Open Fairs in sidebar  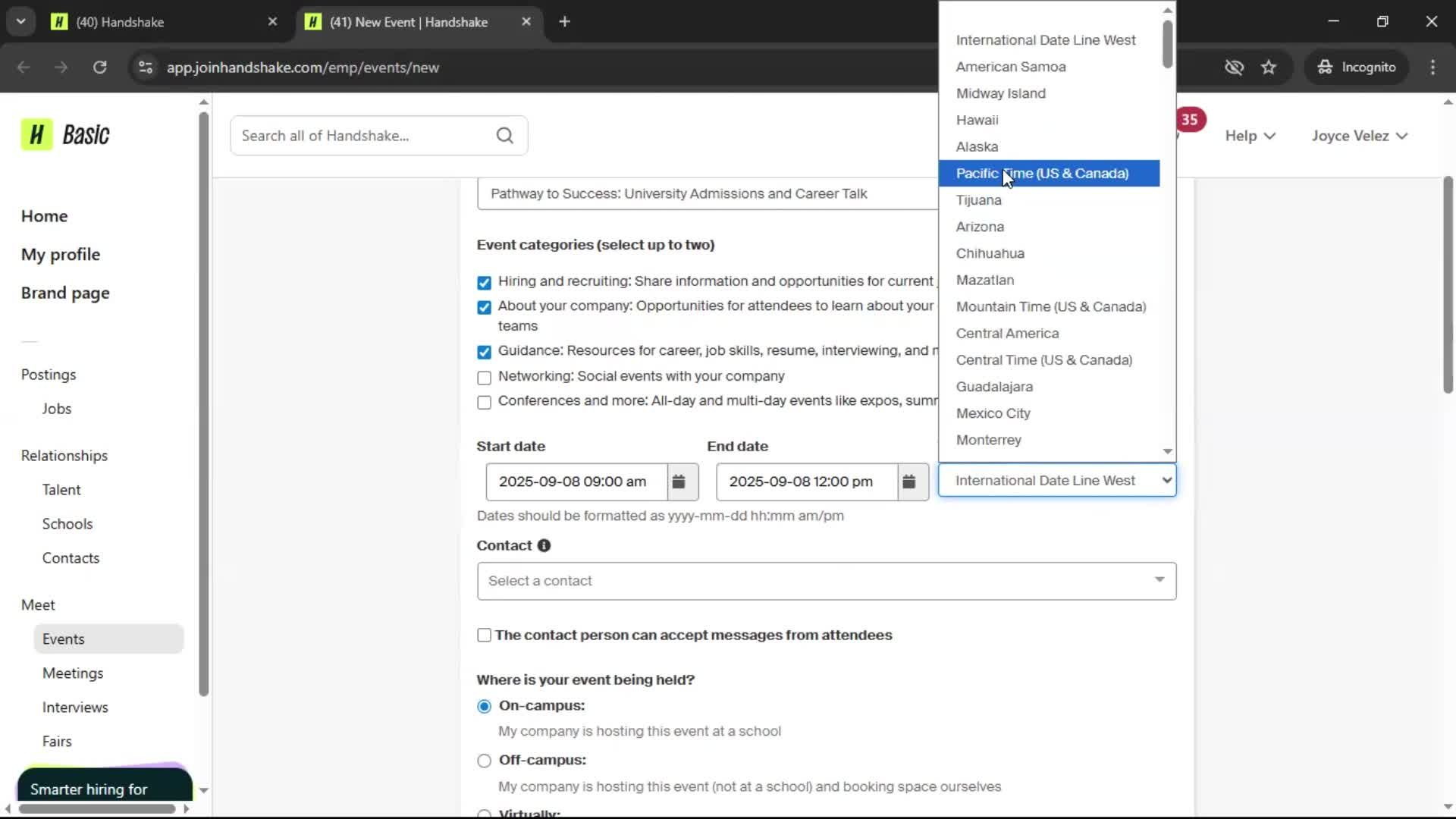[x=57, y=742]
